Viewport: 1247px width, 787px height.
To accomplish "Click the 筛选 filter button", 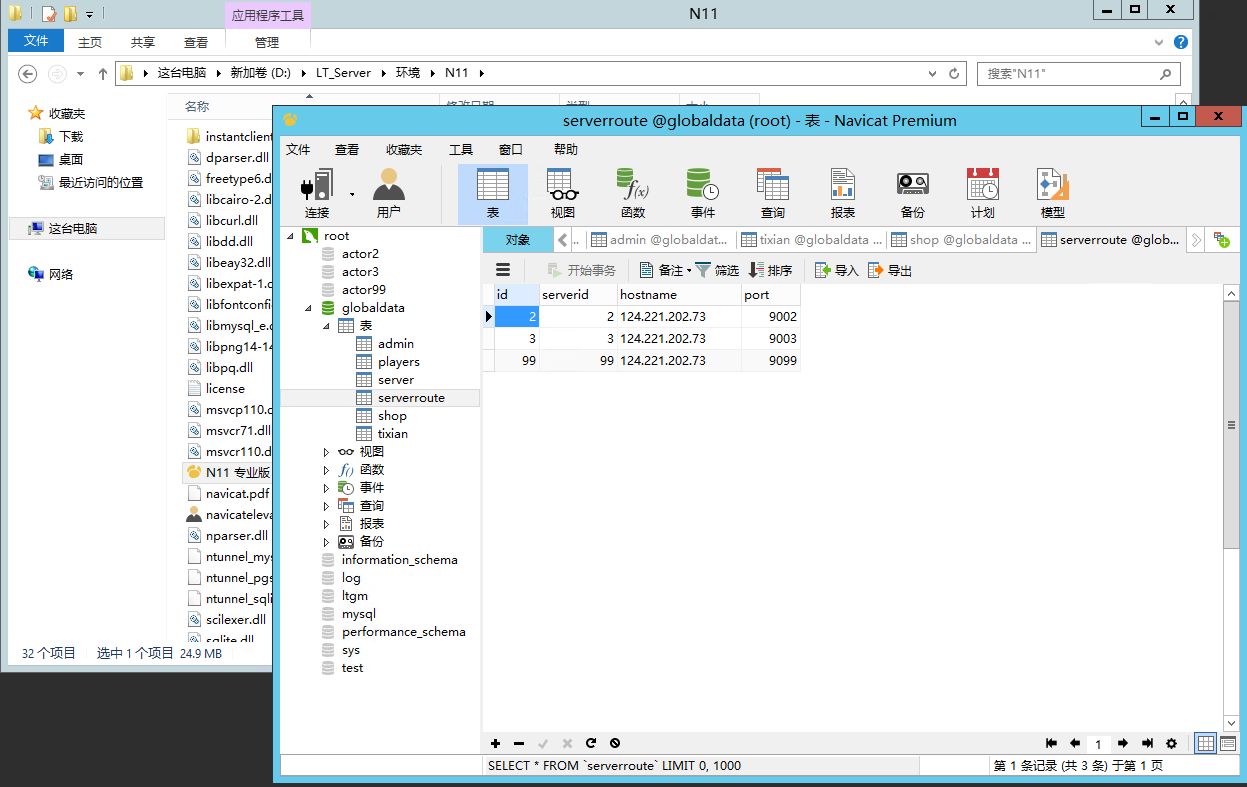I will pyautogui.click(x=717, y=270).
